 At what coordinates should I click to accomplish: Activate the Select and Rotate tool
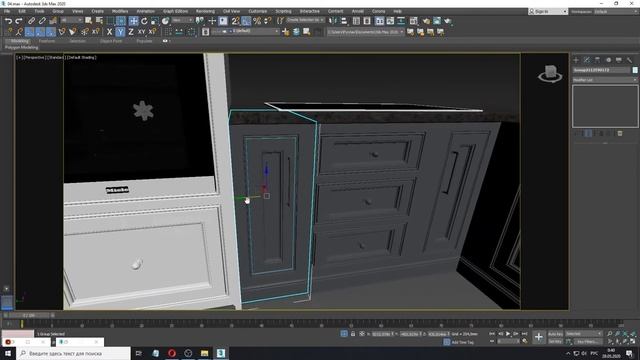coord(144,20)
